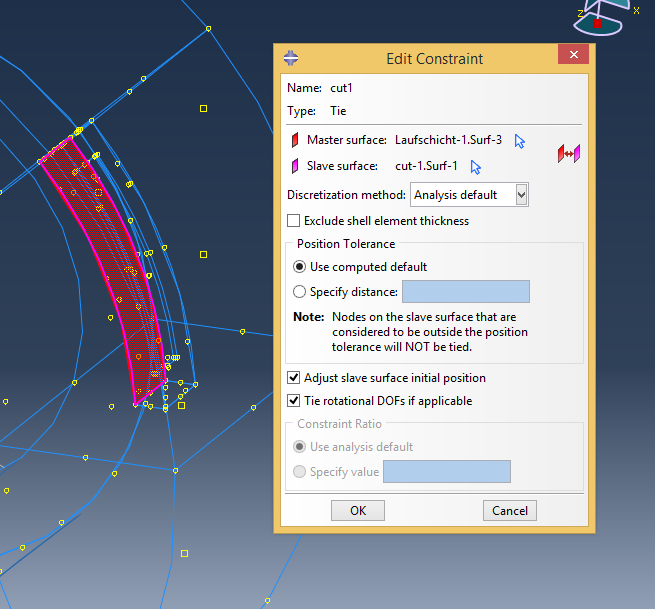Enable Exclude shell element thickness

294,221
